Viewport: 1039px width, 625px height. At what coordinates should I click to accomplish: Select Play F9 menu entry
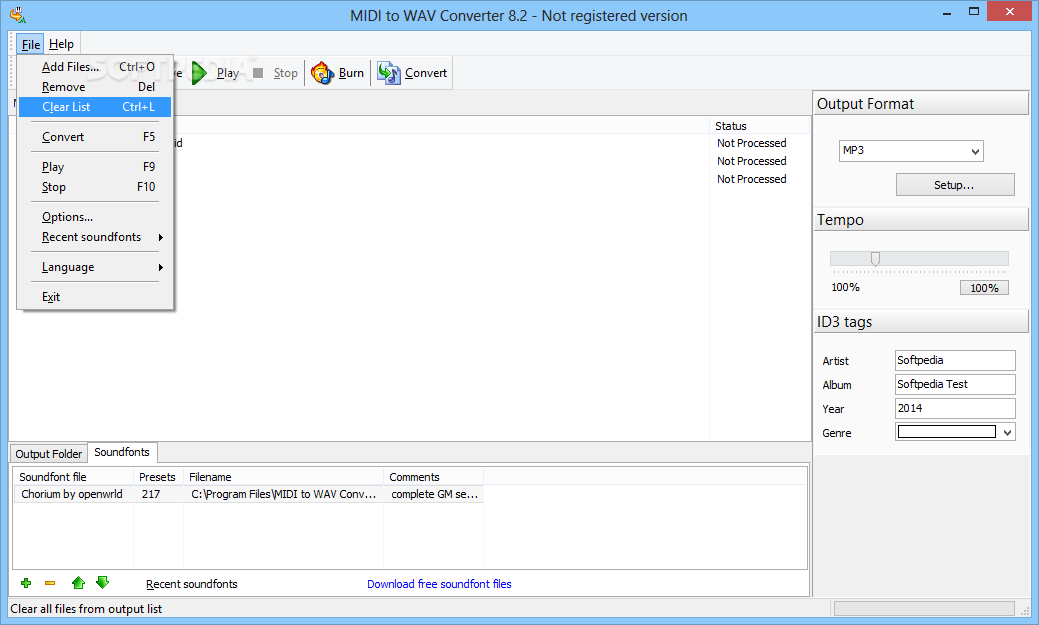(95, 167)
